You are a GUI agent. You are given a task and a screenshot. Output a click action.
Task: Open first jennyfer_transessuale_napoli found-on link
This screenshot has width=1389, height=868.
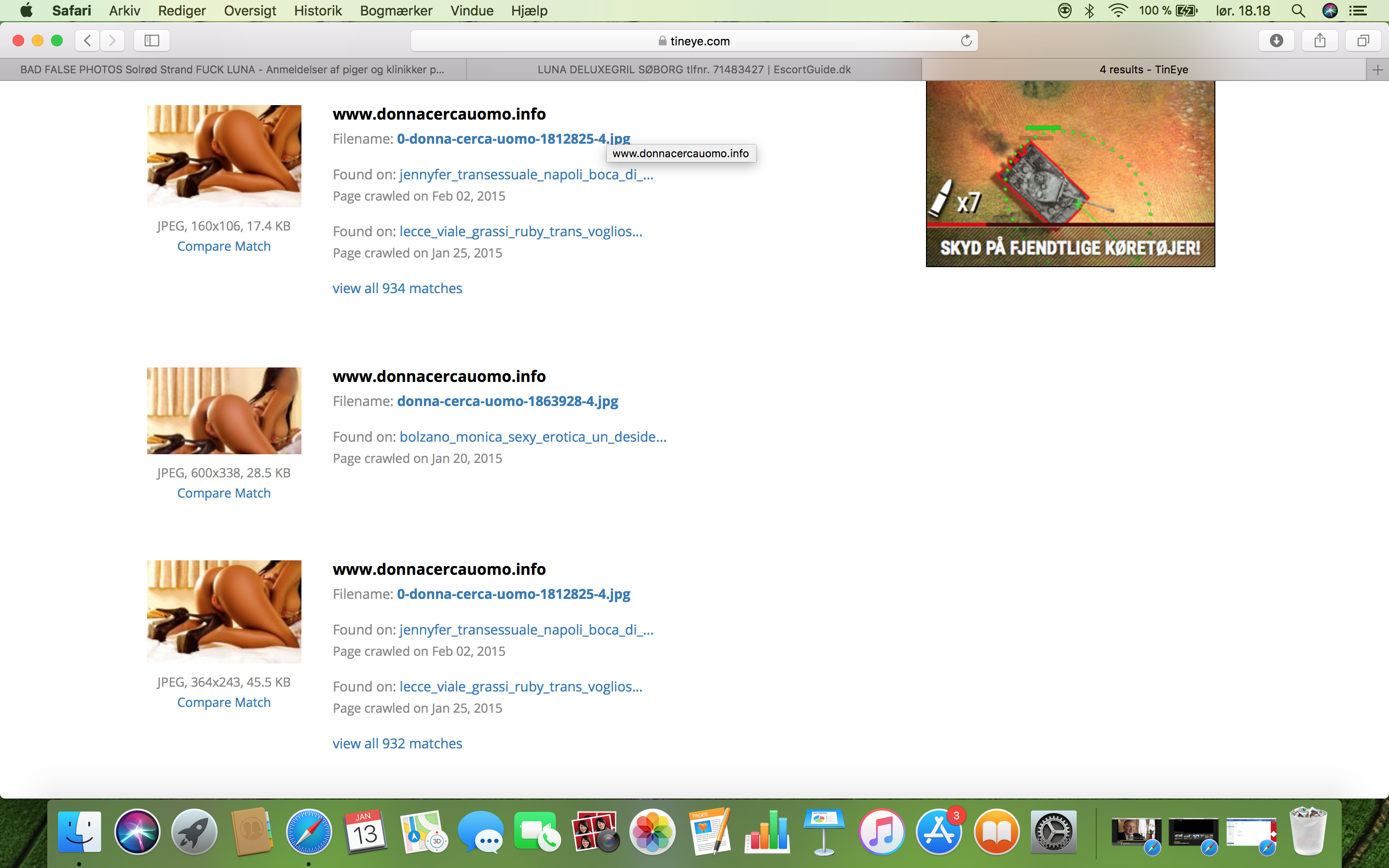526,175
